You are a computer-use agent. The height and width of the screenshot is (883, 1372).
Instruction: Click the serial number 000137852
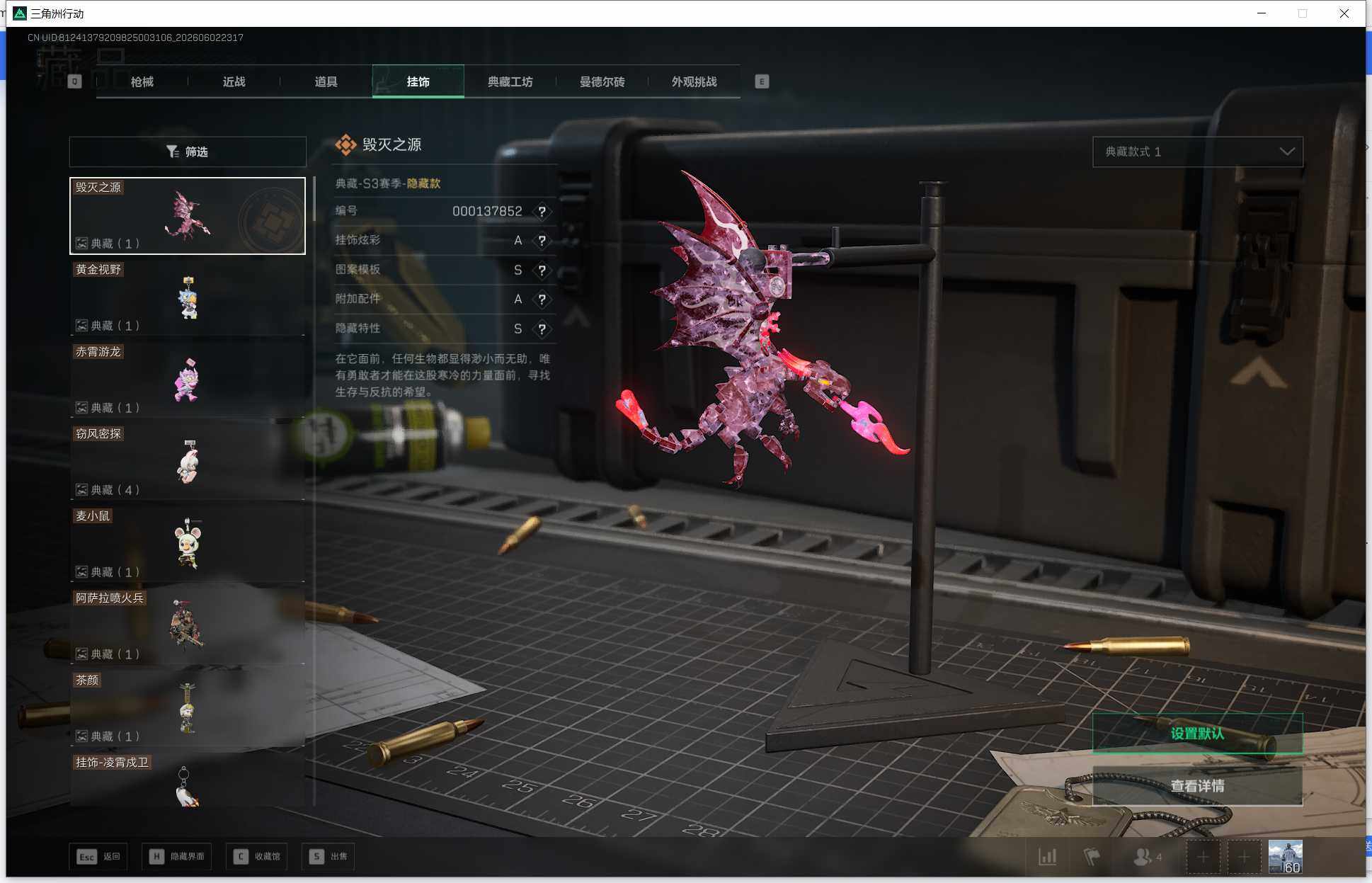tap(487, 212)
